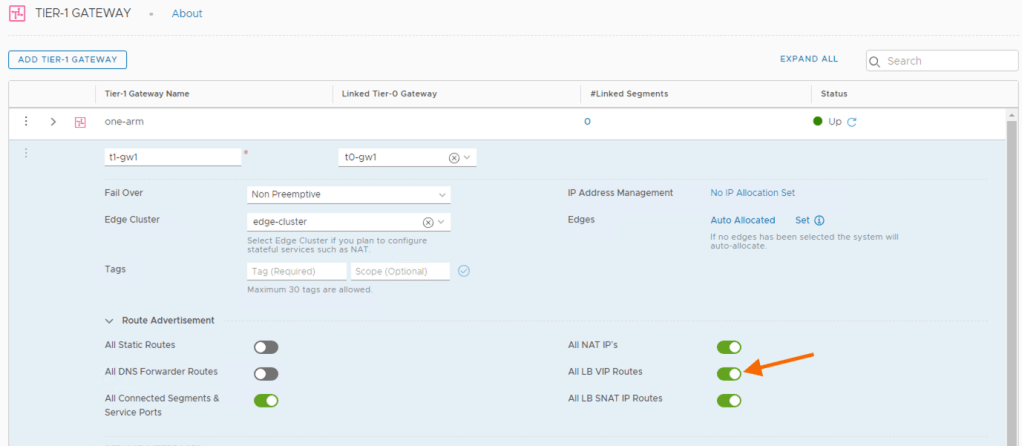Image resolution: width=1022 pixels, height=446 pixels.
Task: Toggle the All LB SNAT IP Routes switch
Action: click(x=729, y=400)
